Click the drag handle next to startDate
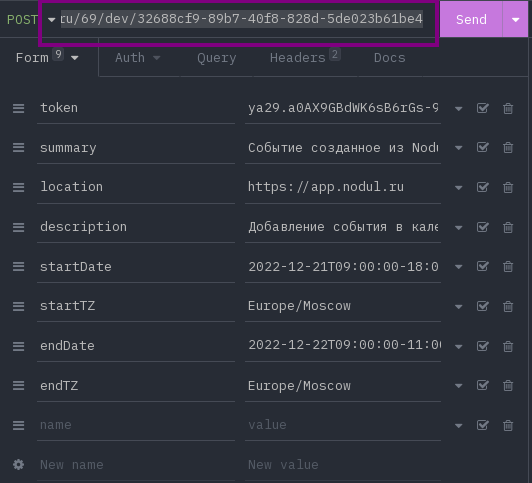This screenshot has width=532, height=483. (x=18, y=267)
